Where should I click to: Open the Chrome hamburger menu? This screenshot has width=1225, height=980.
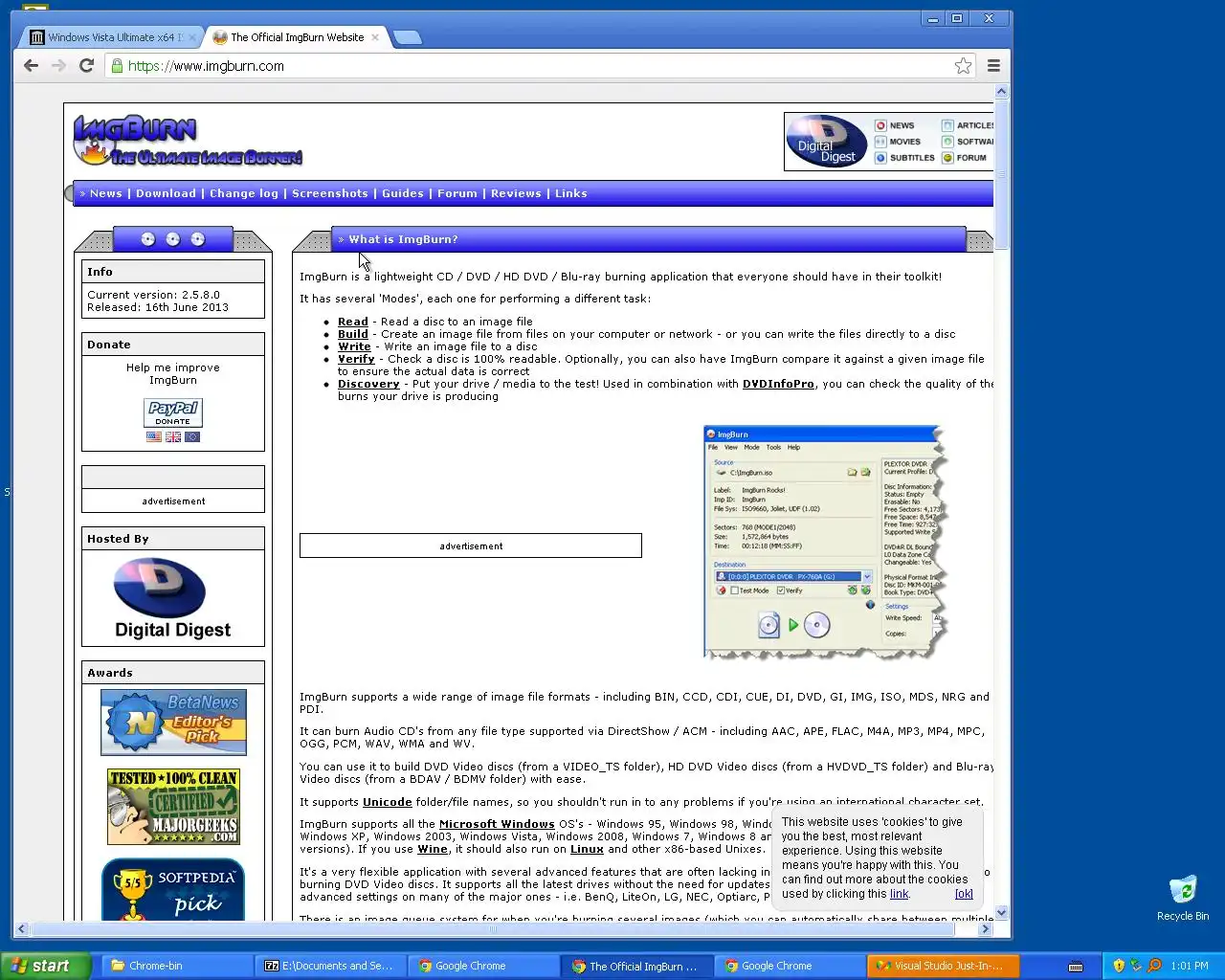point(993,66)
